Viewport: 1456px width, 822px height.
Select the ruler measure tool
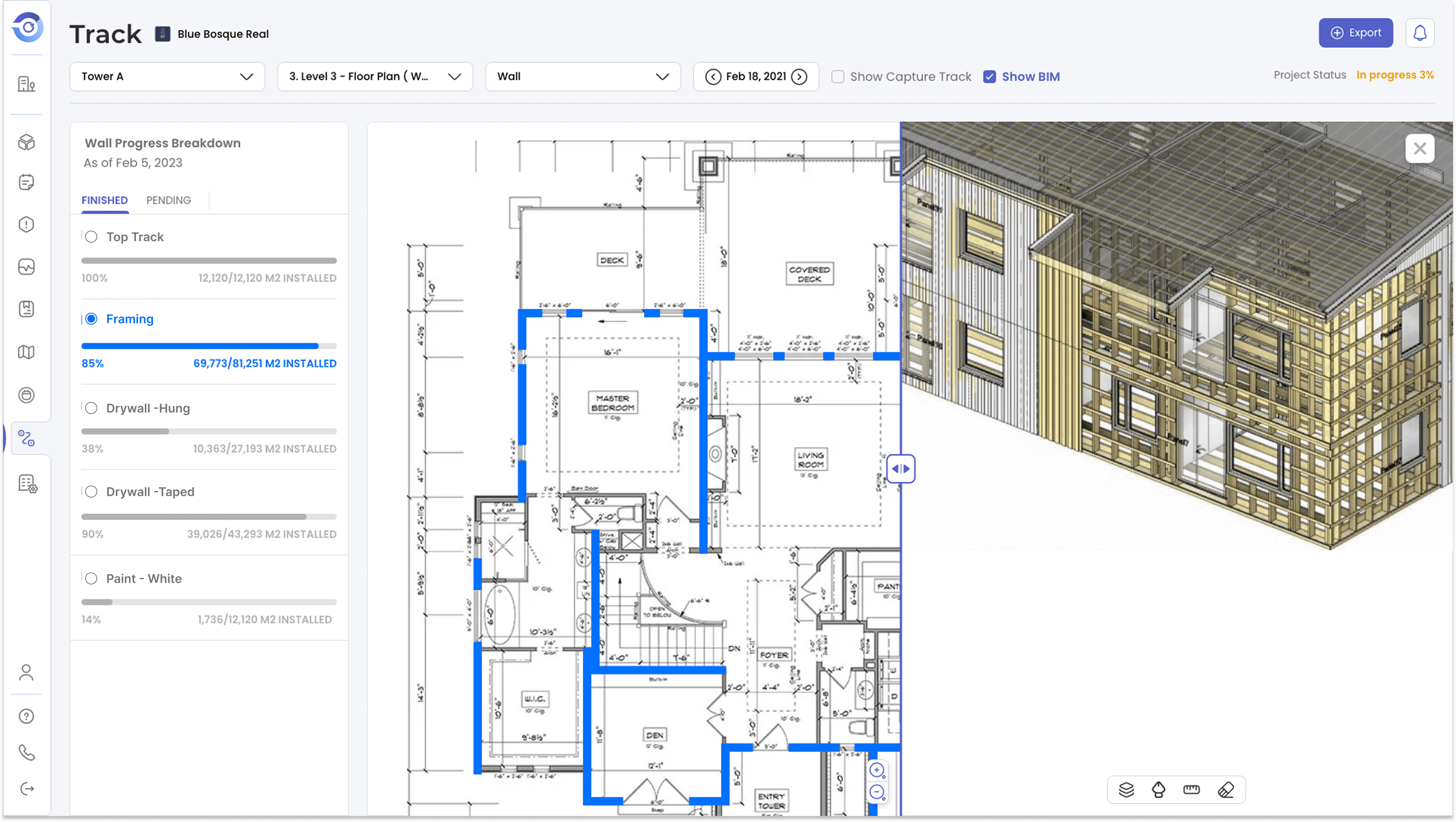(1191, 790)
